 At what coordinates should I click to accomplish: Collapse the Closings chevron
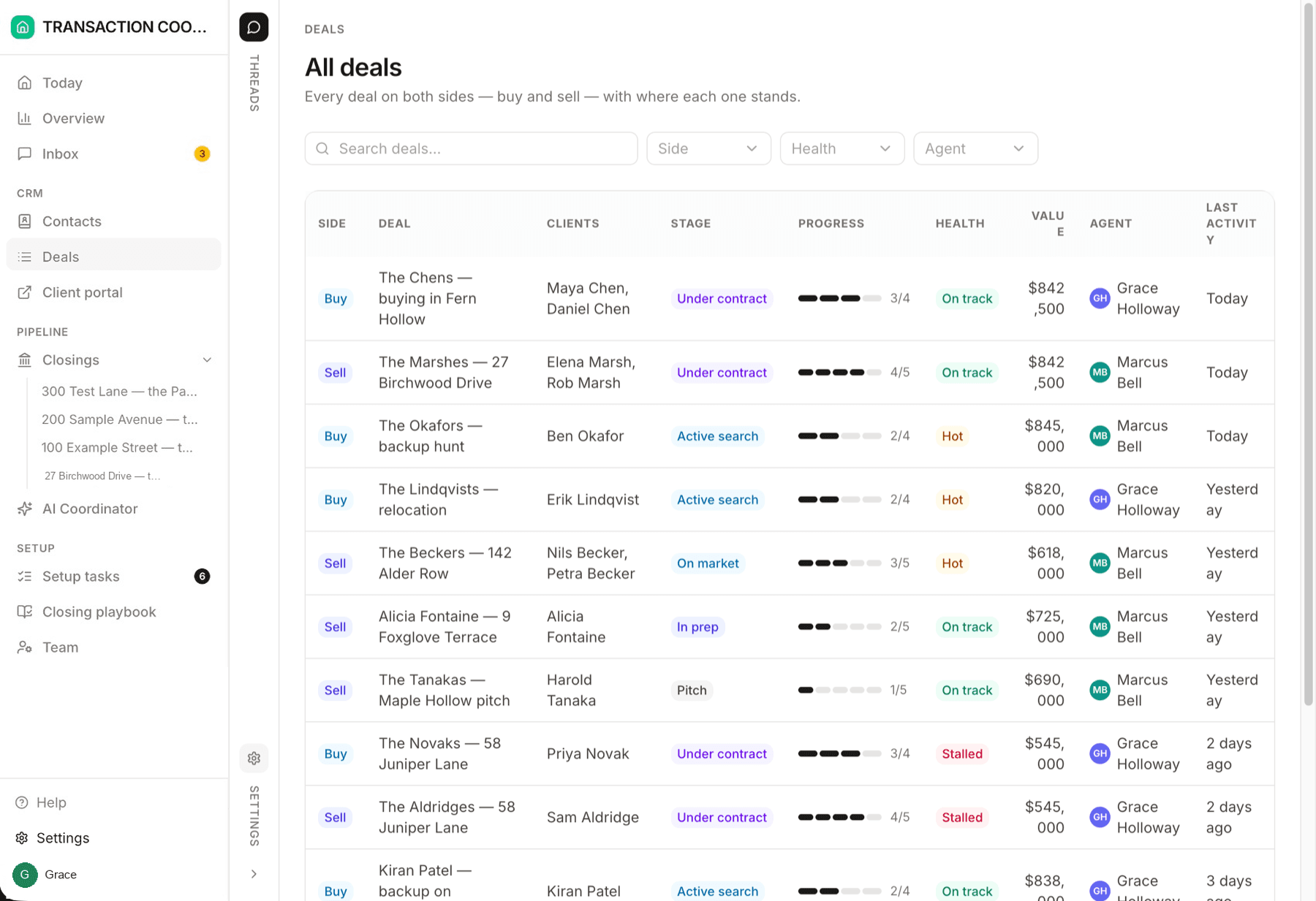207,360
